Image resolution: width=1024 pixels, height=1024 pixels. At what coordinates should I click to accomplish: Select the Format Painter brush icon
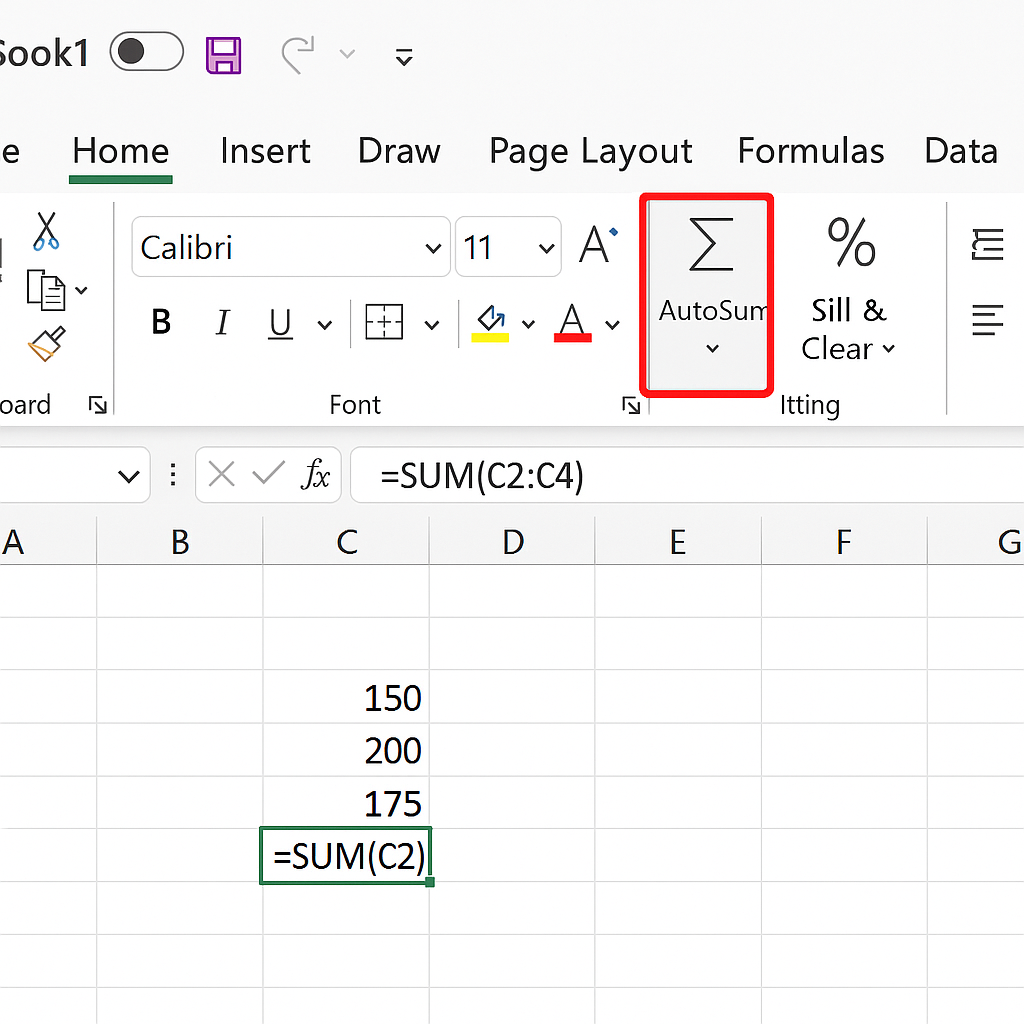tap(46, 345)
